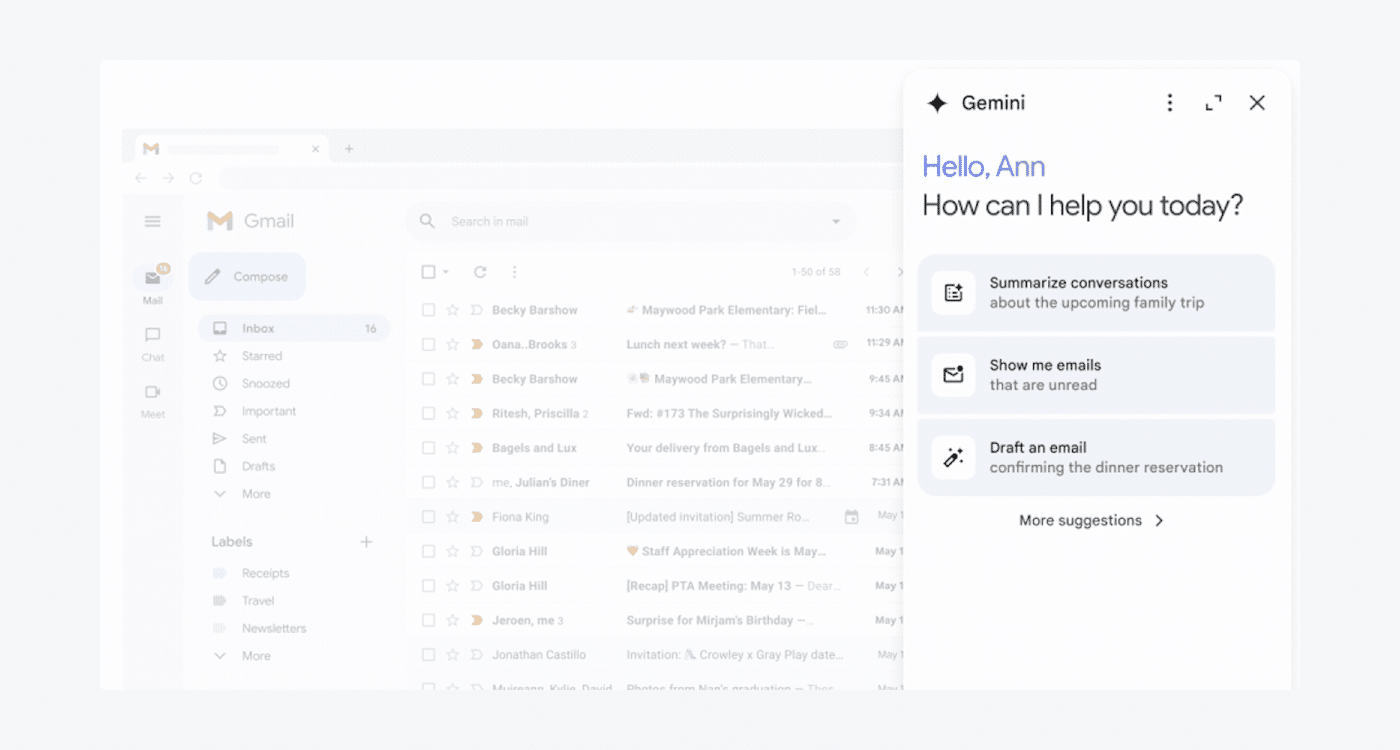Select the Bagels and Lux email checkbox
Screen dimensions: 1400x750
point(428,448)
